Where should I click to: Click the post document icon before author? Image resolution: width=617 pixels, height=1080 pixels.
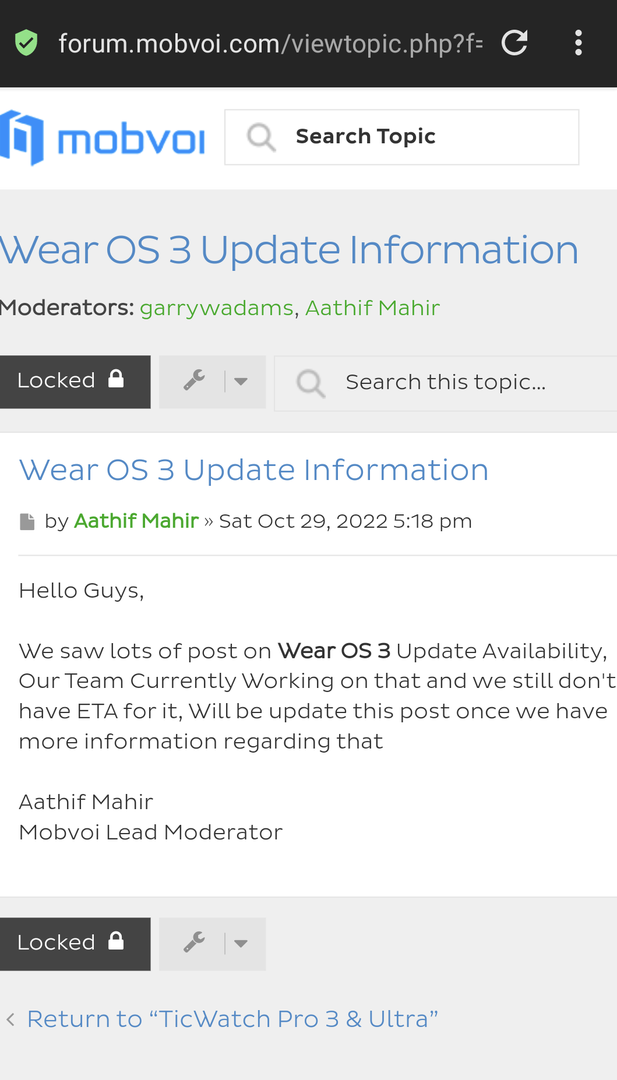tap(27, 522)
